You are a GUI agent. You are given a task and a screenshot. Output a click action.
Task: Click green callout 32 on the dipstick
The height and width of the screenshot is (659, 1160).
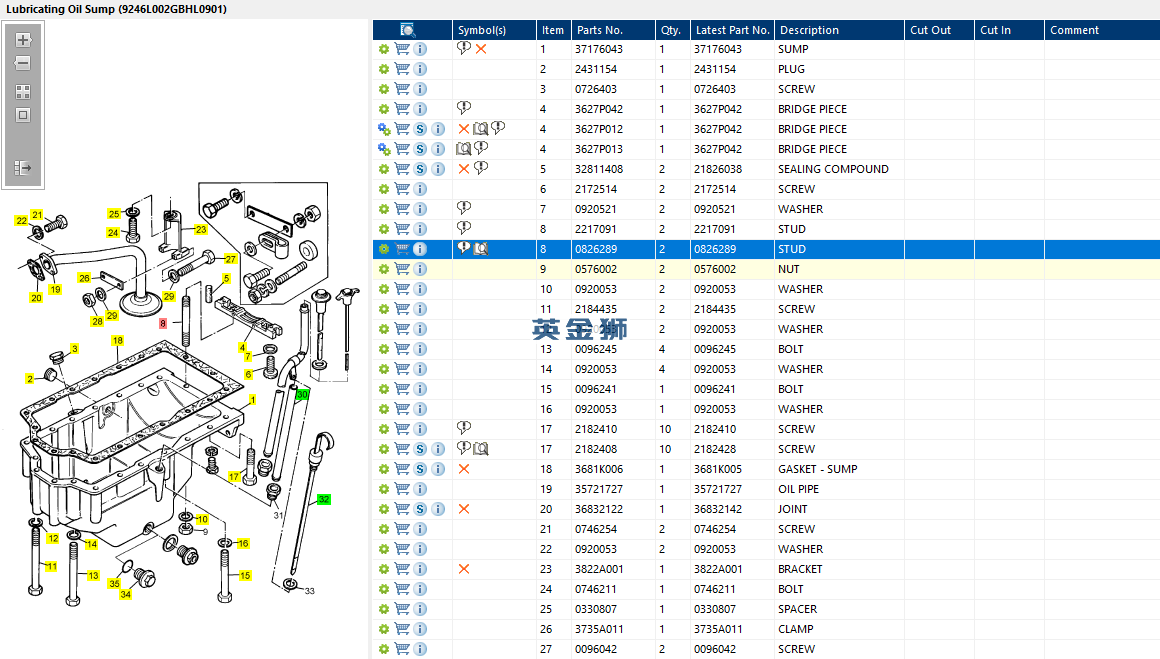323,499
